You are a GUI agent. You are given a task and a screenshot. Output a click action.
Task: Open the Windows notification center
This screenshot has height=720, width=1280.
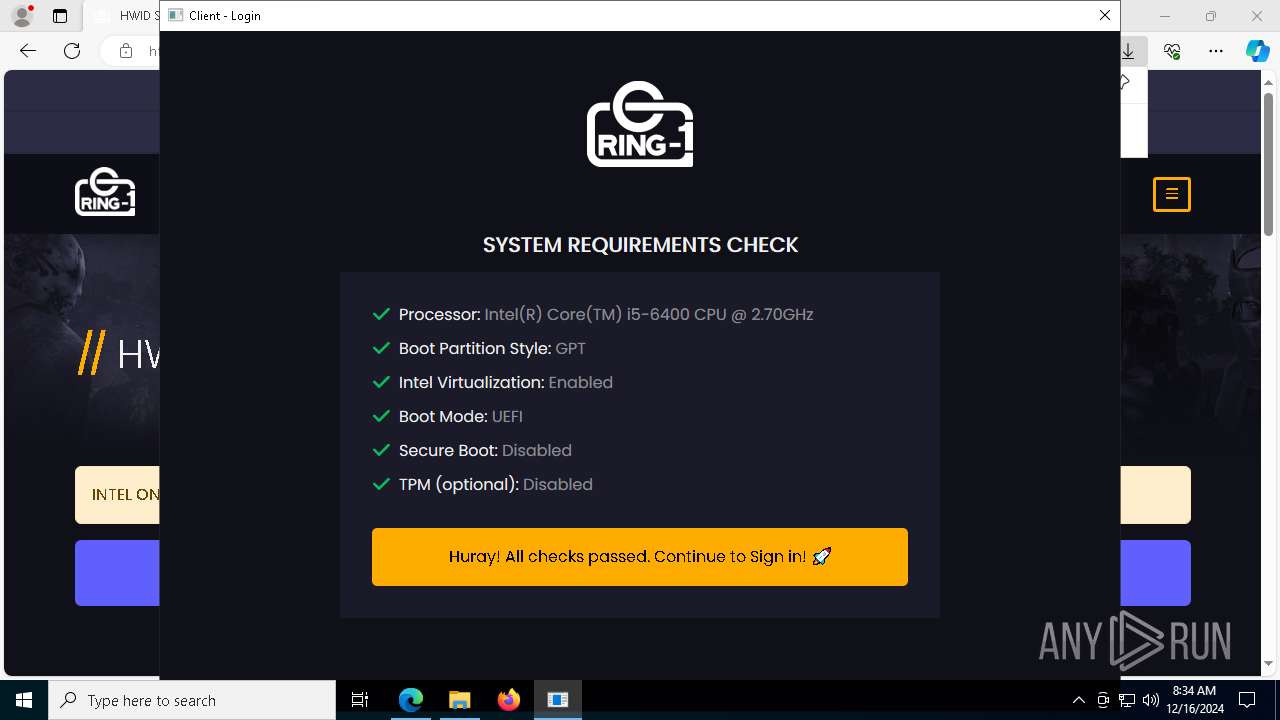pyautogui.click(x=1248, y=700)
